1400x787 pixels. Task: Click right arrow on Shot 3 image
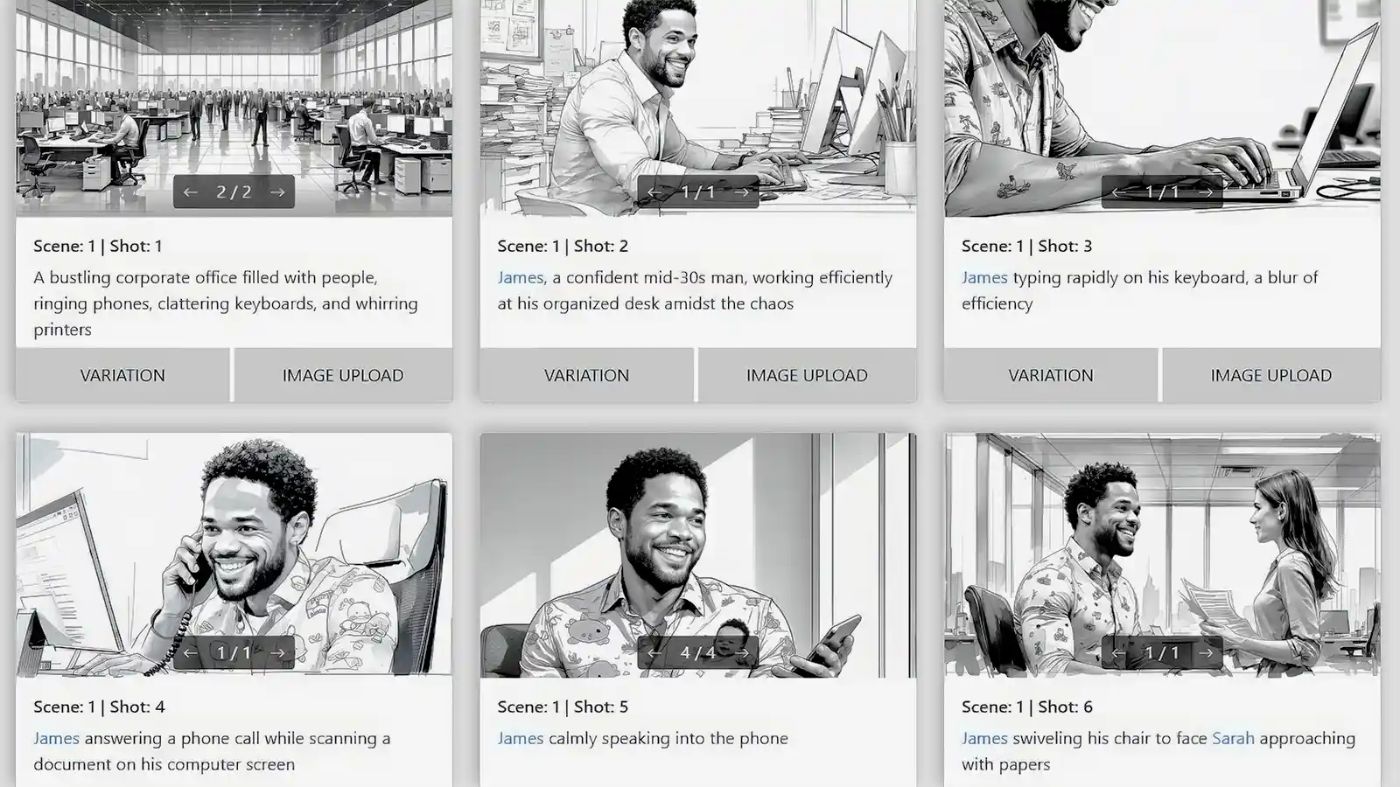1205,192
